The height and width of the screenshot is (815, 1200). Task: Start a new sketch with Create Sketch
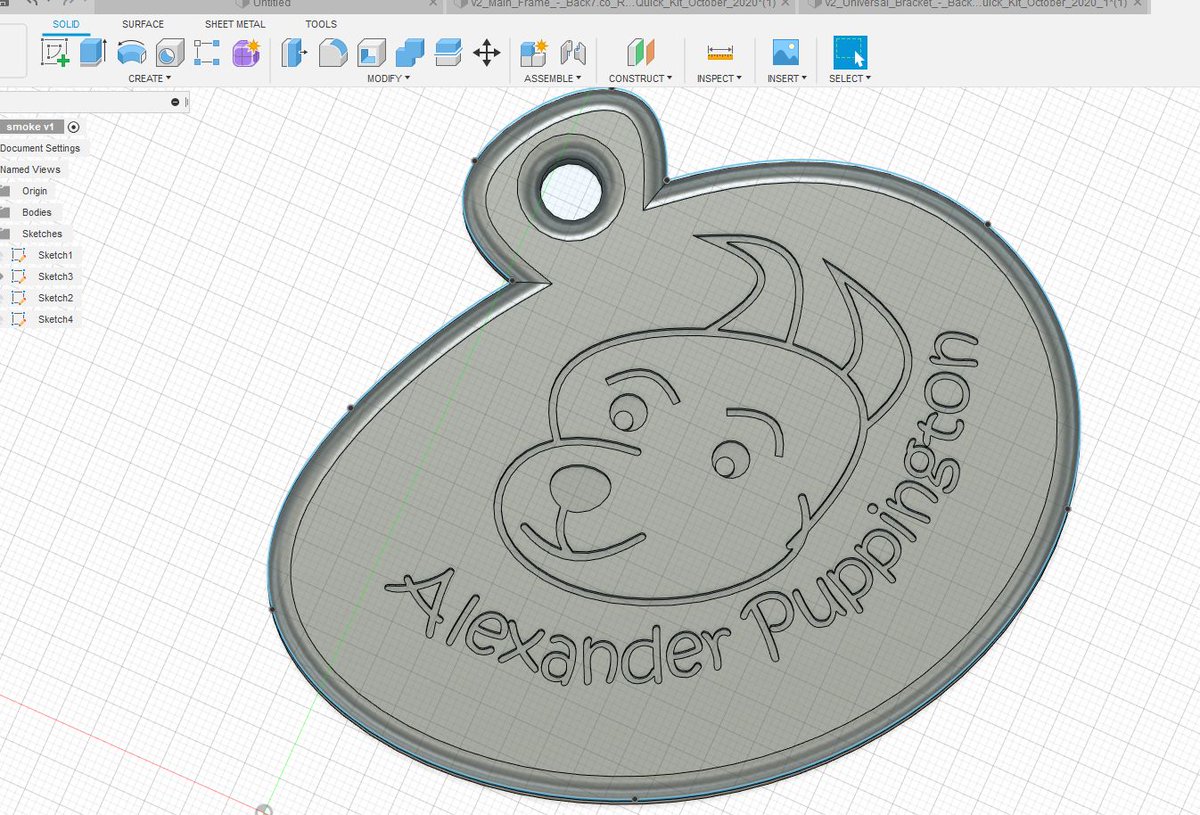coord(55,53)
